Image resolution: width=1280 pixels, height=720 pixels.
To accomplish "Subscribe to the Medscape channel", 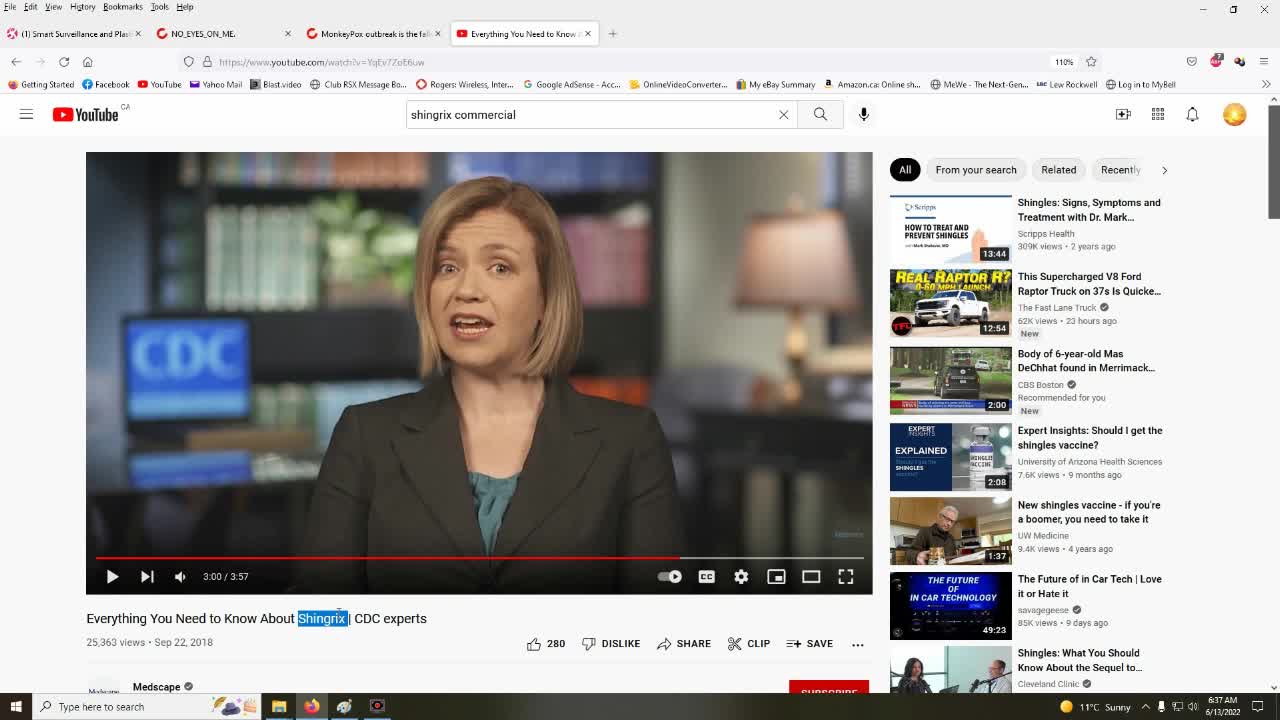I will [829, 688].
